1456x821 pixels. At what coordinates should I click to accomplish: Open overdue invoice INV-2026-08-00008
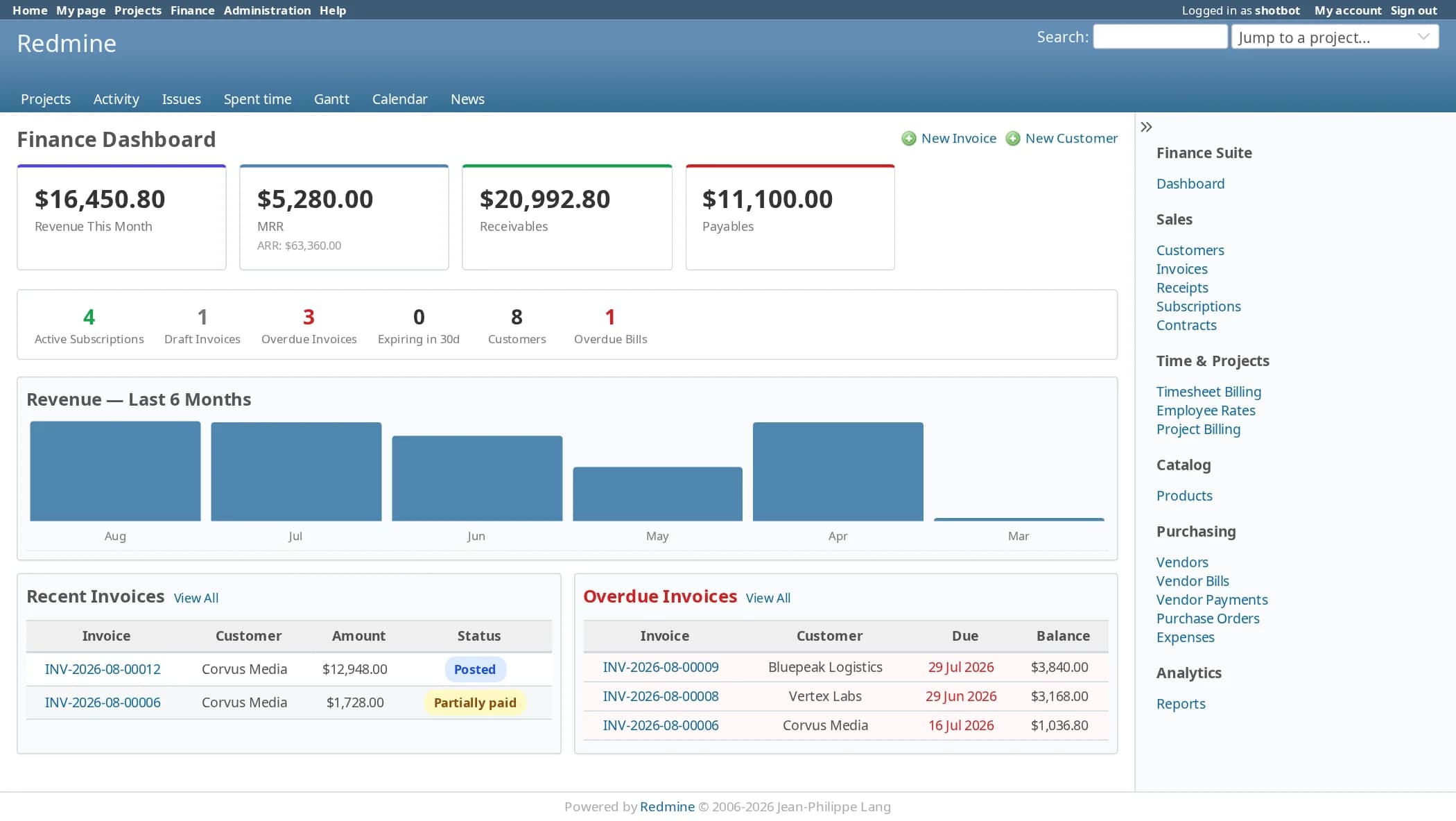pyautogui.click(x=661, y=696)
